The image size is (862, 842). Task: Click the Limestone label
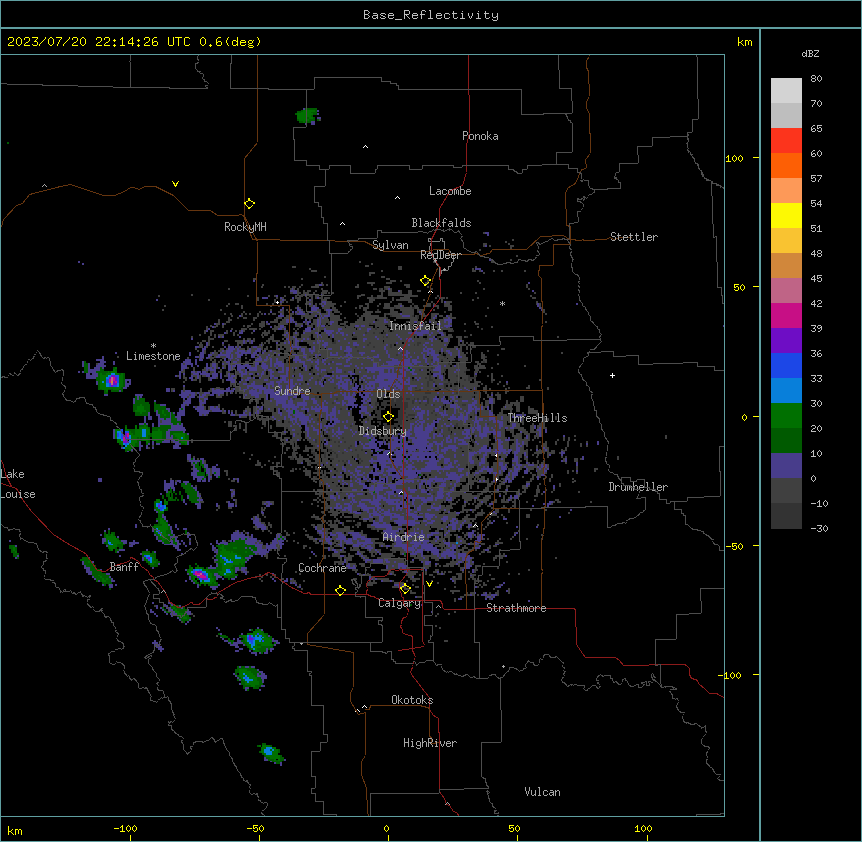pyautogui.click(x=153, y=356)
